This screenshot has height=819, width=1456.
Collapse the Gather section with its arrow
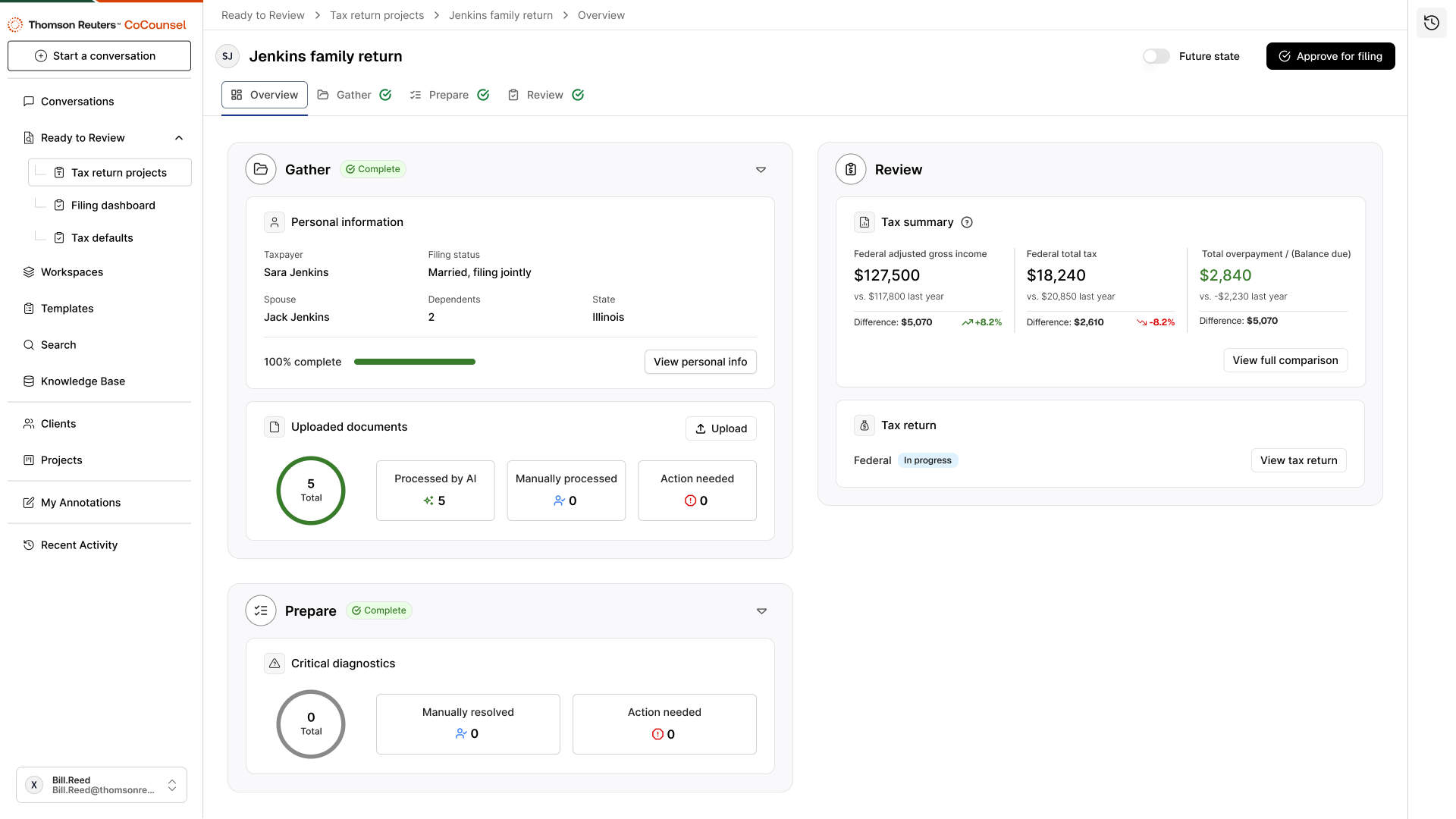(761, 170)
